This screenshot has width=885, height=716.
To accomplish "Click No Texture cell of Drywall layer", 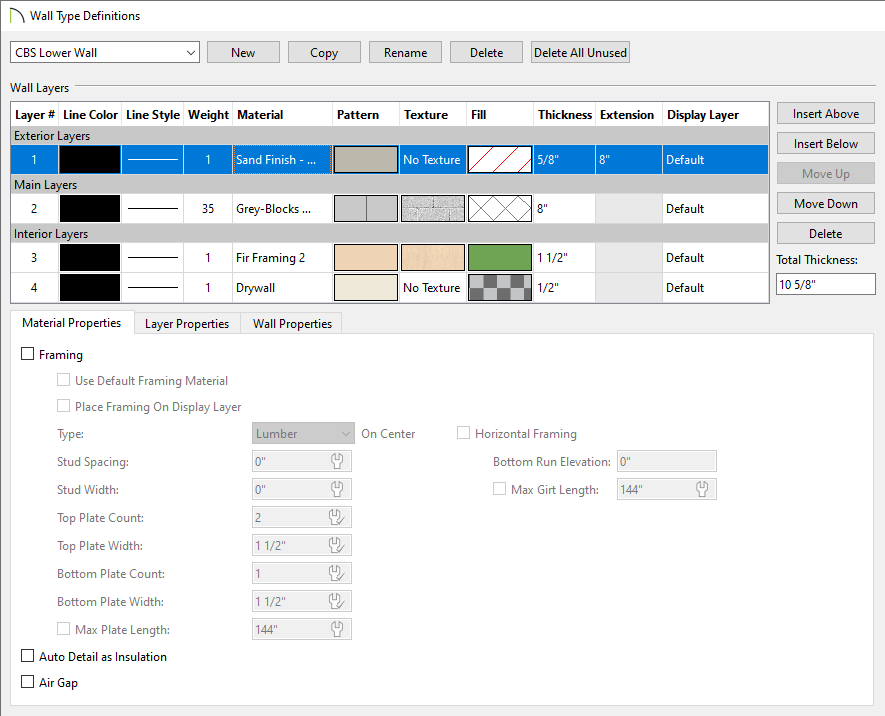I will (433, 288).
